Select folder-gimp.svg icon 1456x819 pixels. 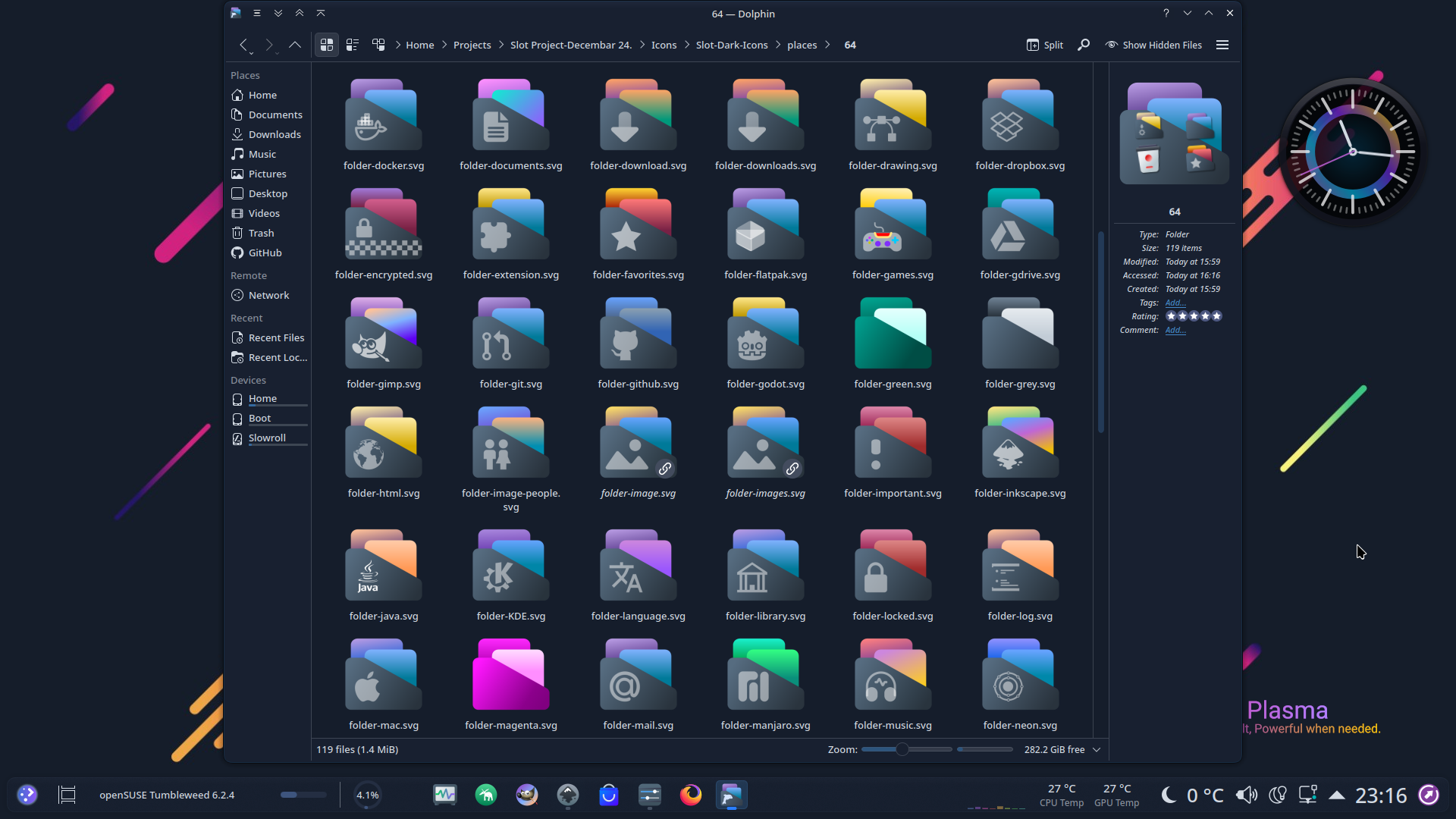[x=384, y=334]
